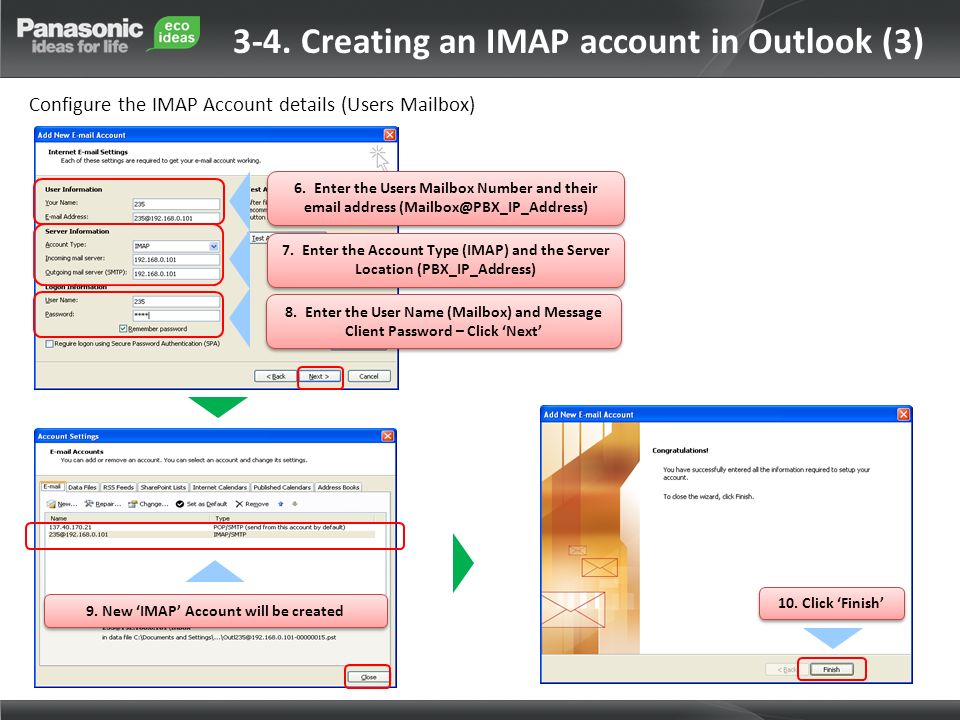
Task: Click the E-mail Address field
Action: pos(176,218)
